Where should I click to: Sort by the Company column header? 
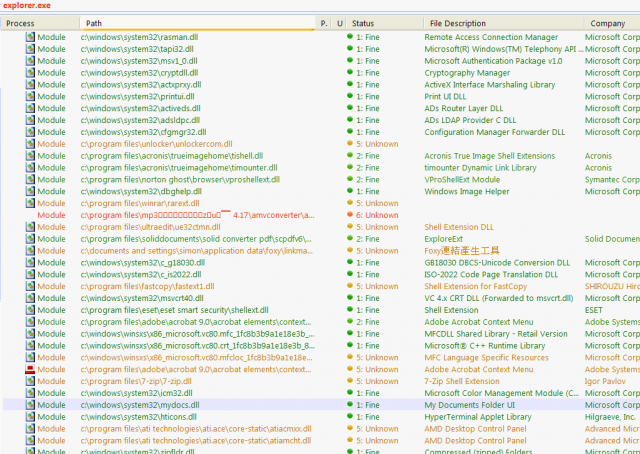[612, 23]
